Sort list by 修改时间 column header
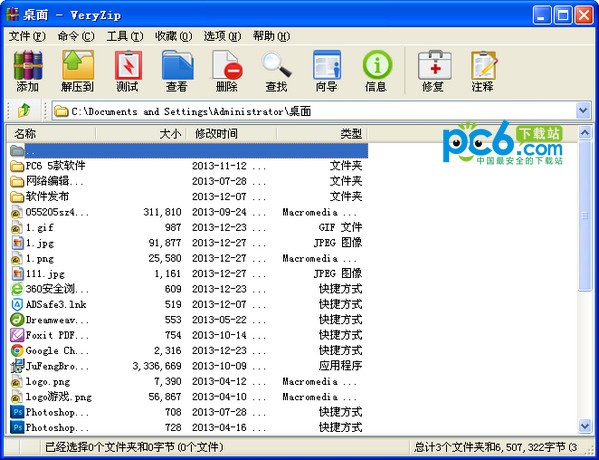 click(232, 134)
